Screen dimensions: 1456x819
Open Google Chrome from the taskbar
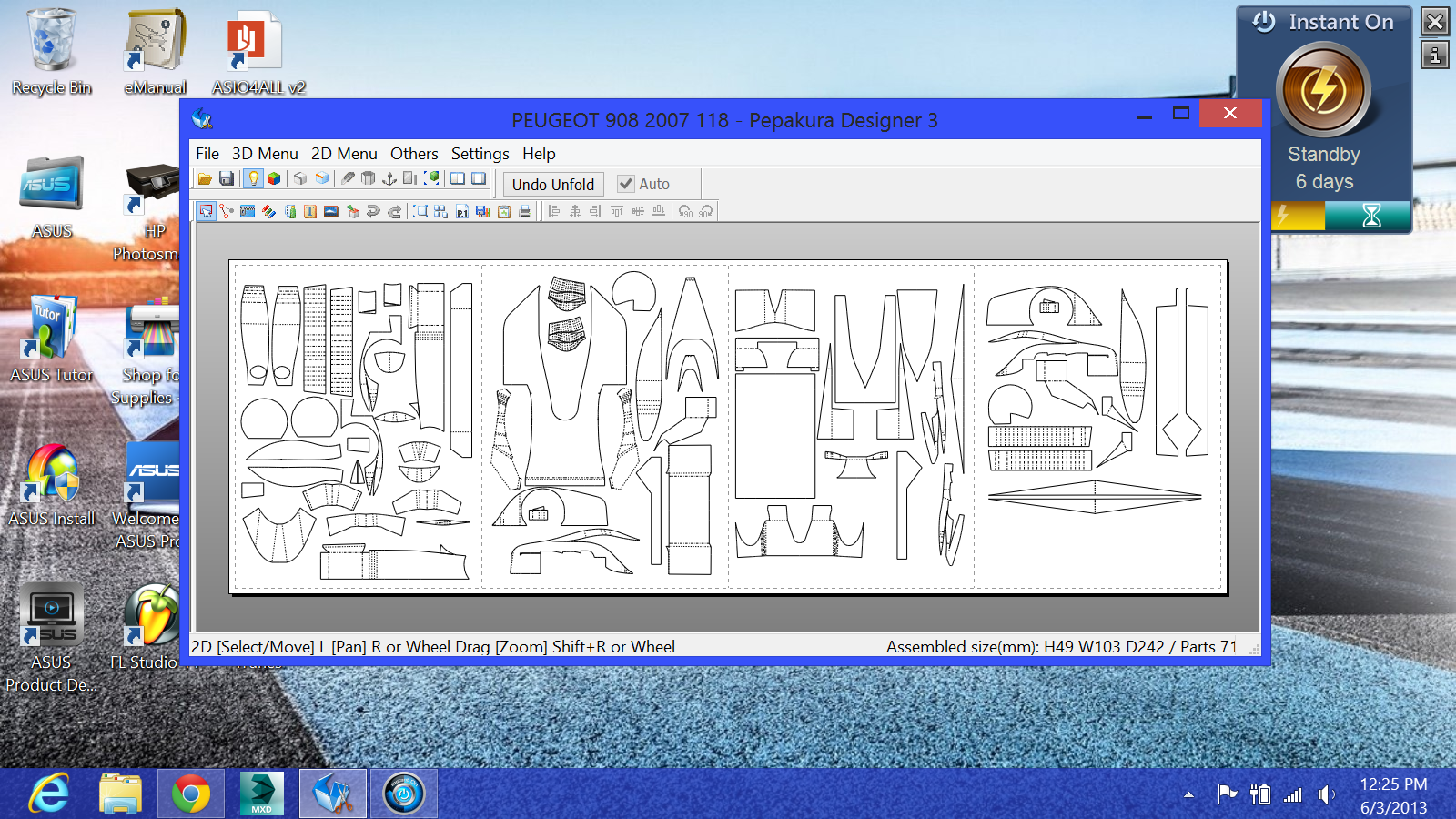pos(191,794)
